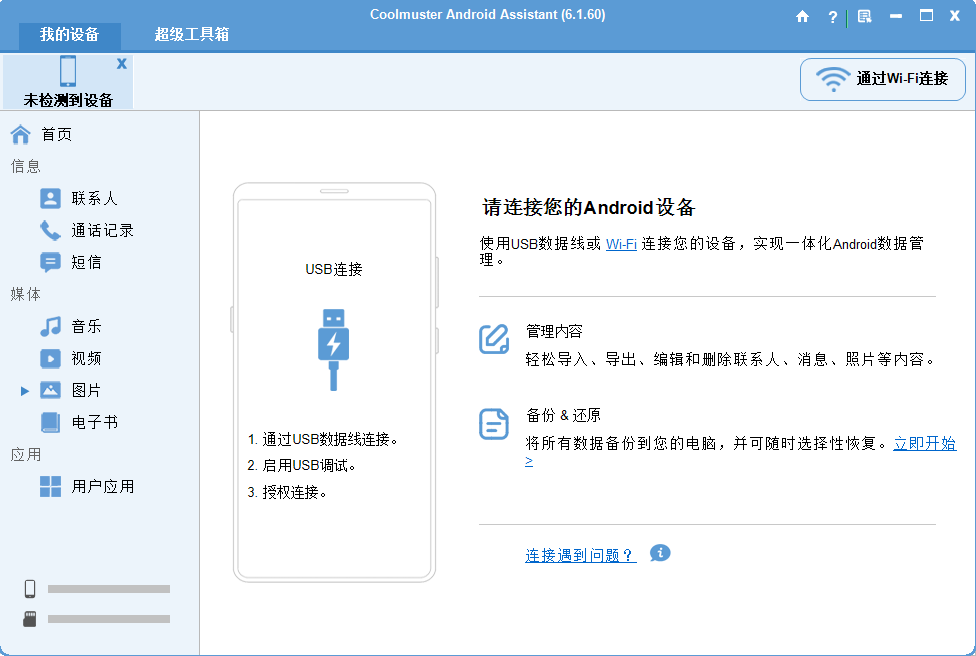Click the USB plug illustration icon
The image size is (976, 656).
[334, 350]
